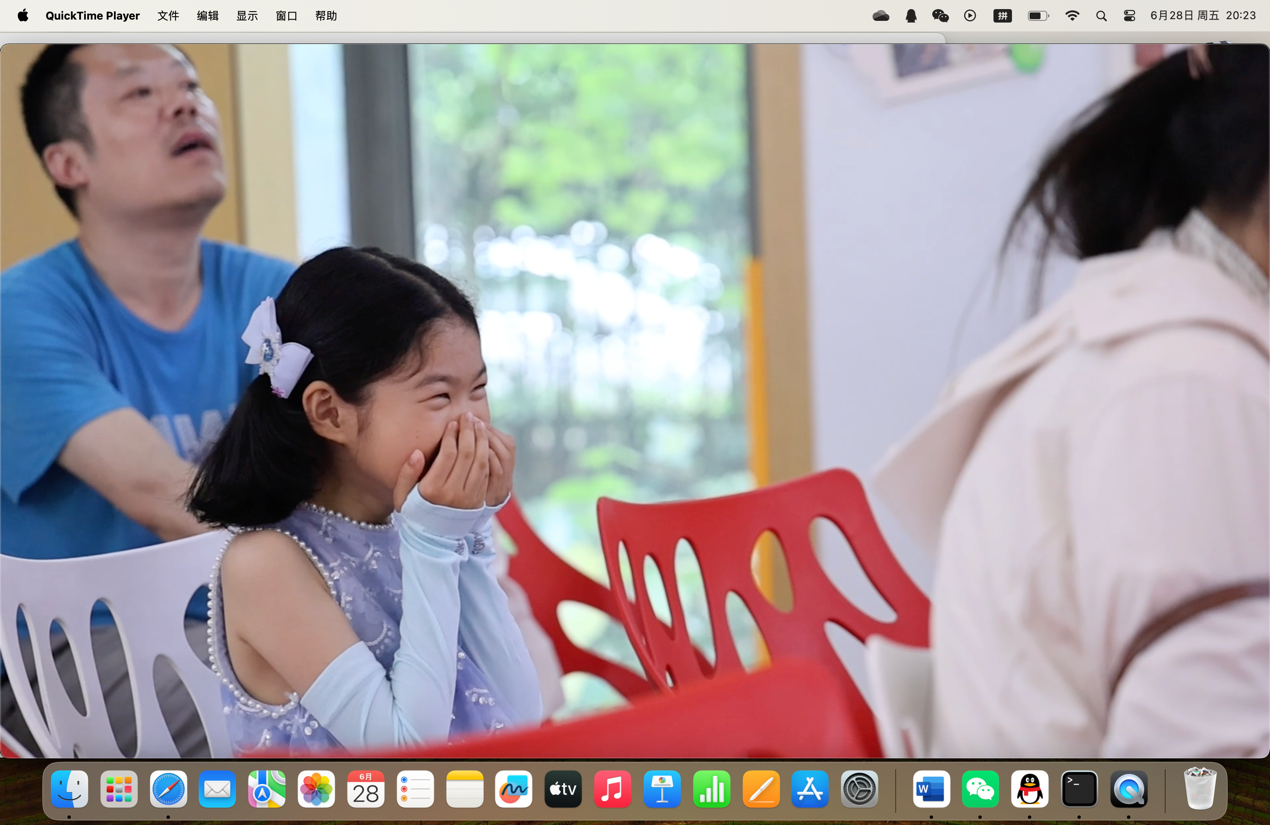Open Freeform from the Dock
This screenshot has height=825, width=1270.
[x=514, y=790]
